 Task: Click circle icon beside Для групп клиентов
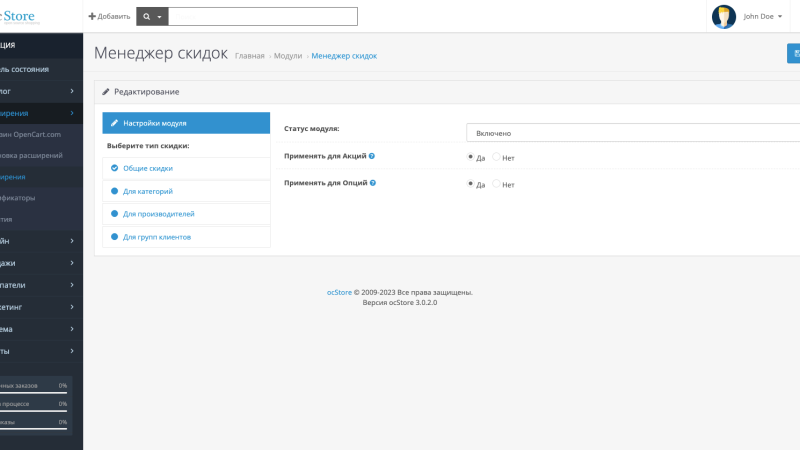pos(114,237)
